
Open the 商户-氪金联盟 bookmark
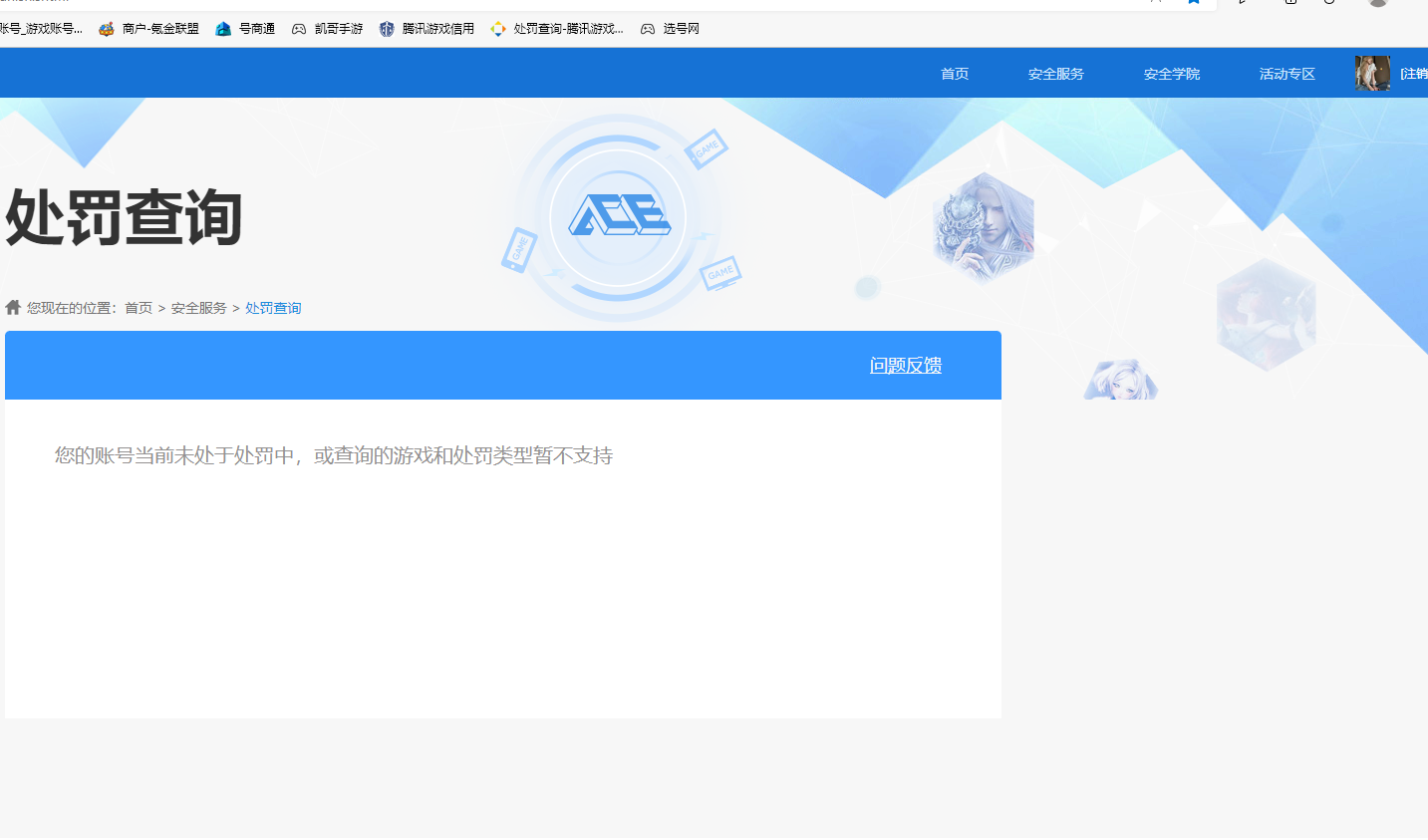147,28
